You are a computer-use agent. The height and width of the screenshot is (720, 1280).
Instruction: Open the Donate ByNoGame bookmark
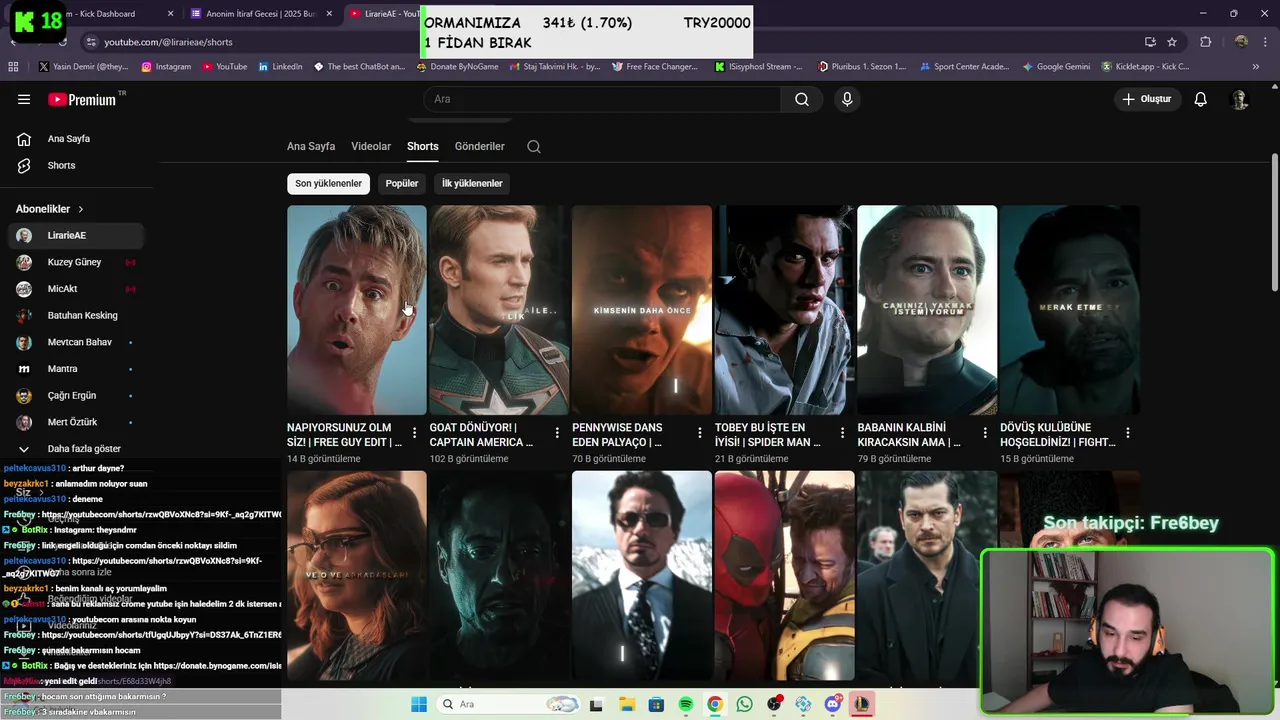tap(457, 67)
